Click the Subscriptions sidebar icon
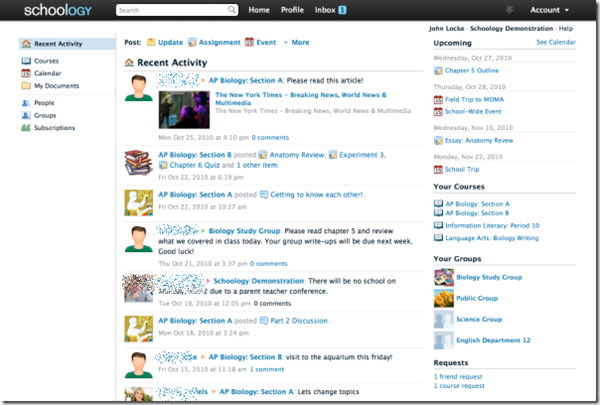 (x=27, y=128)
